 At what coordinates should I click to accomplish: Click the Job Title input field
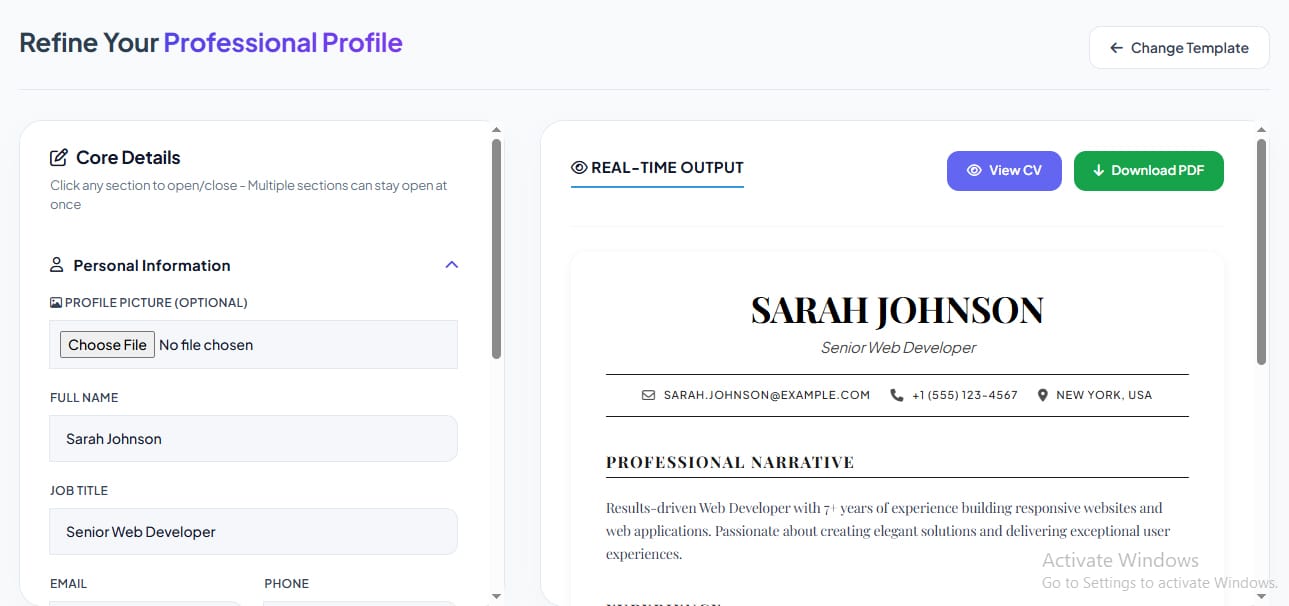tap(254, 531)
